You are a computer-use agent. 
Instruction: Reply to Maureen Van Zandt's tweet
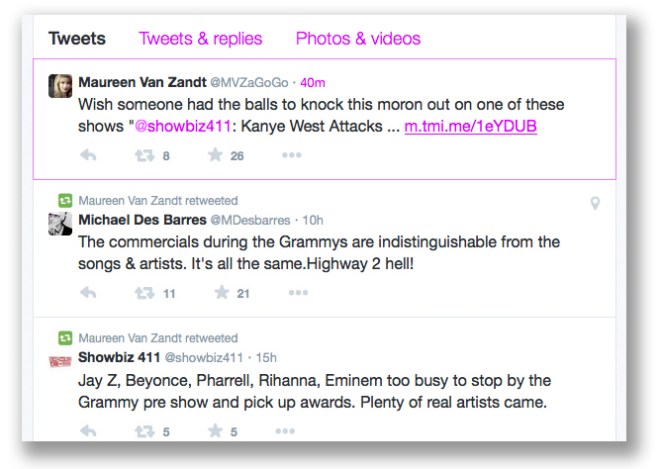click(x=88, y=155)
